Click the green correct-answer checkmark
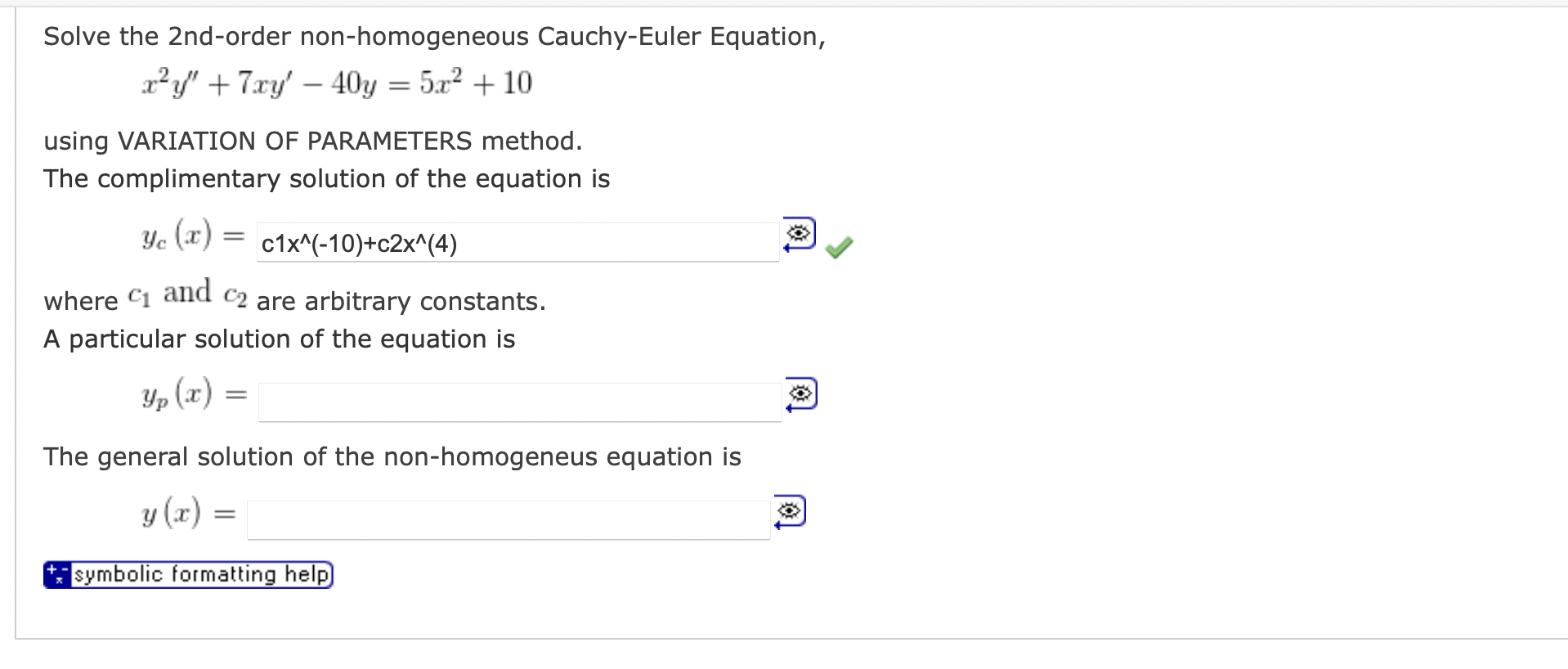The width and height of the screenshot is (1568, 669). 839,245
